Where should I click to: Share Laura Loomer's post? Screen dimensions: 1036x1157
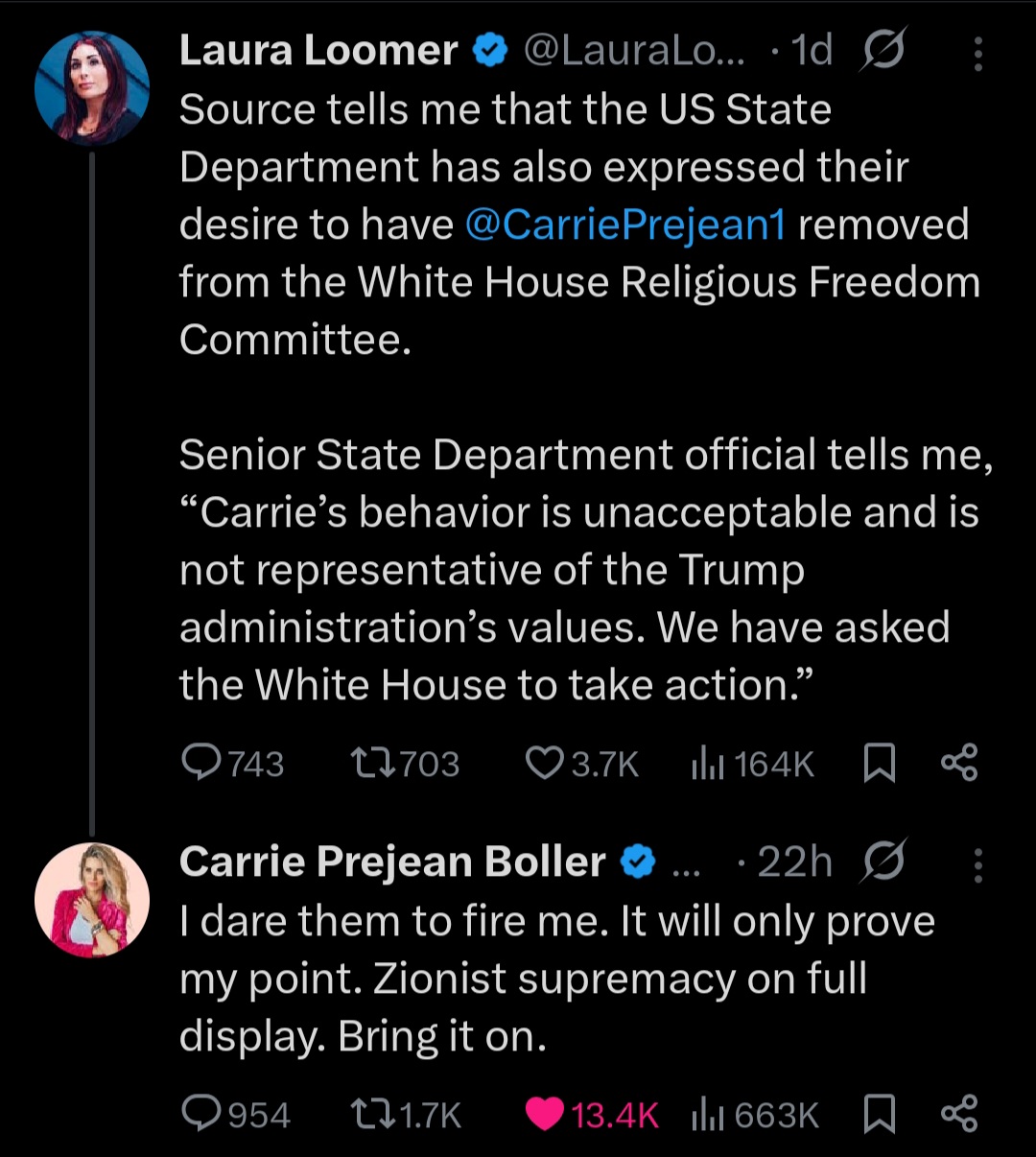coord(959,763)
